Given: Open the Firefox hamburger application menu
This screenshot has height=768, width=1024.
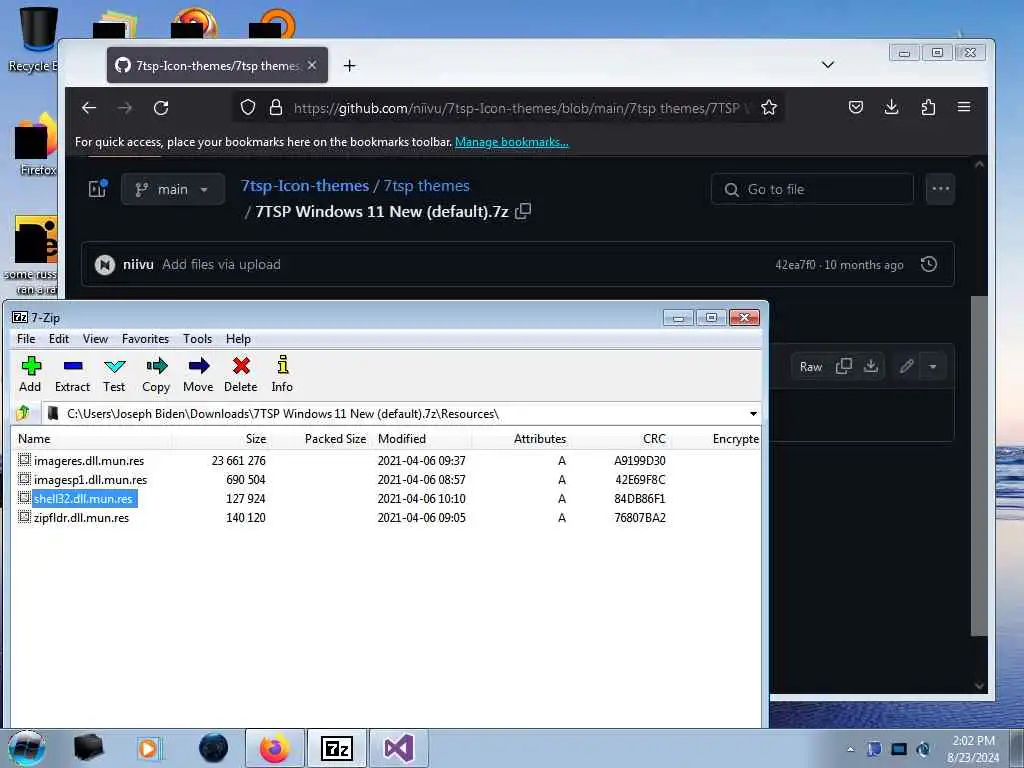Looking at the screenshot, I should pyautogui.click(x=964, y=107).
